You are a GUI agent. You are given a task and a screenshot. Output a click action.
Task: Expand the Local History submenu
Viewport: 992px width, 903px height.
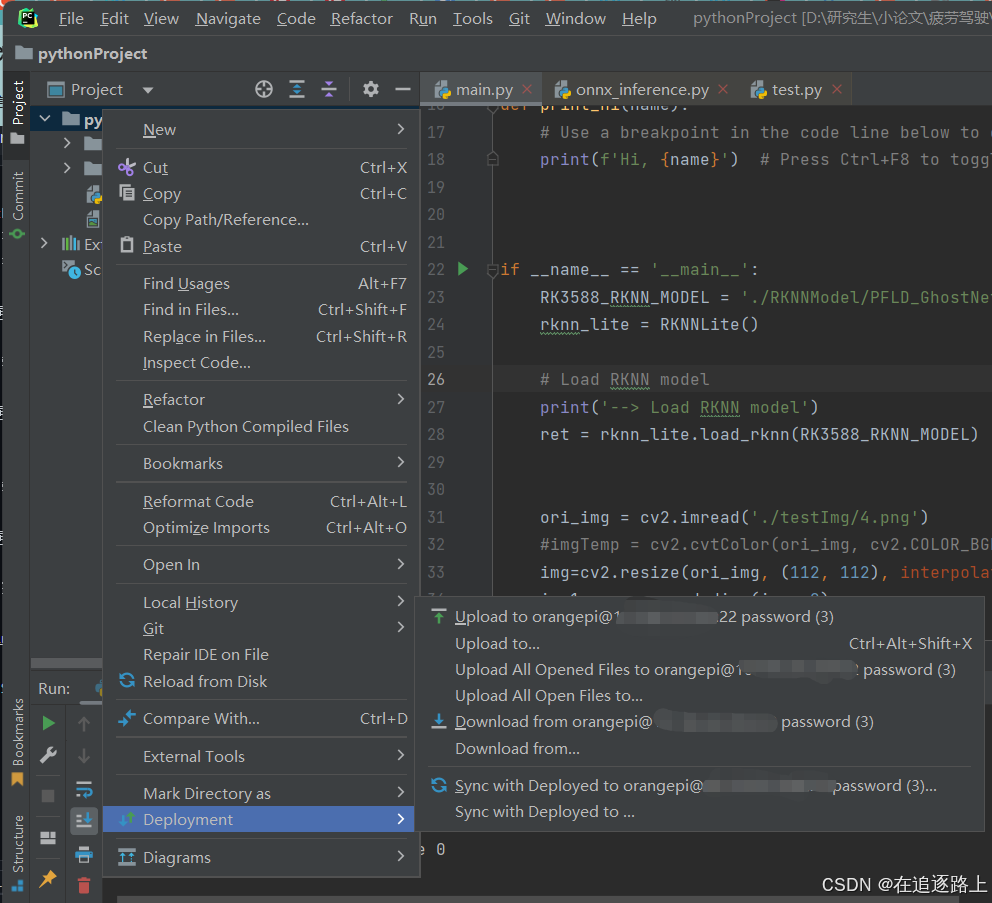click(x=261, y=602)
